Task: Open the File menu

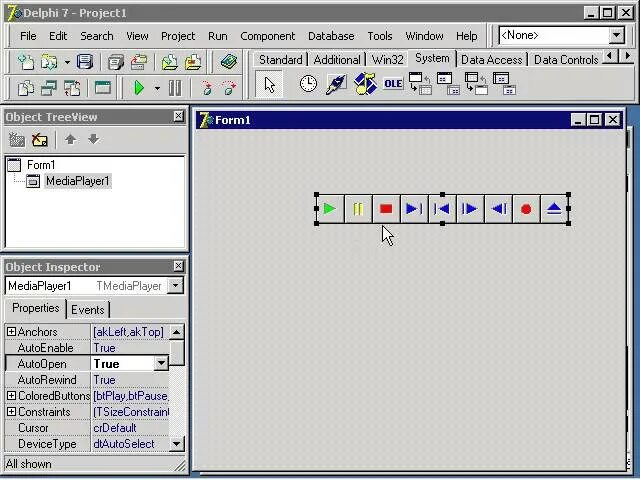Action: (28, 36)
